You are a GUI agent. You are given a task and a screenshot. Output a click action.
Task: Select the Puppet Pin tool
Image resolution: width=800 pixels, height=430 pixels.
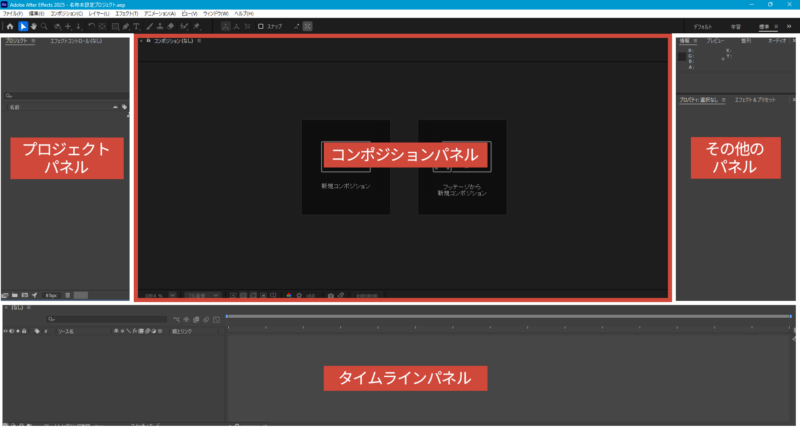click(x=196, y=26)
